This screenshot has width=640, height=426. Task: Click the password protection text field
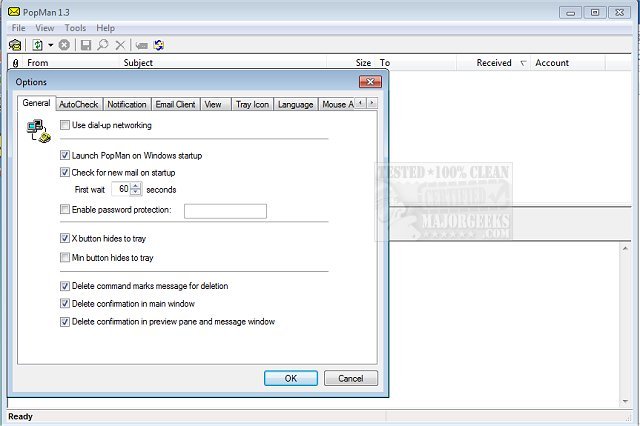click(225, 211)
